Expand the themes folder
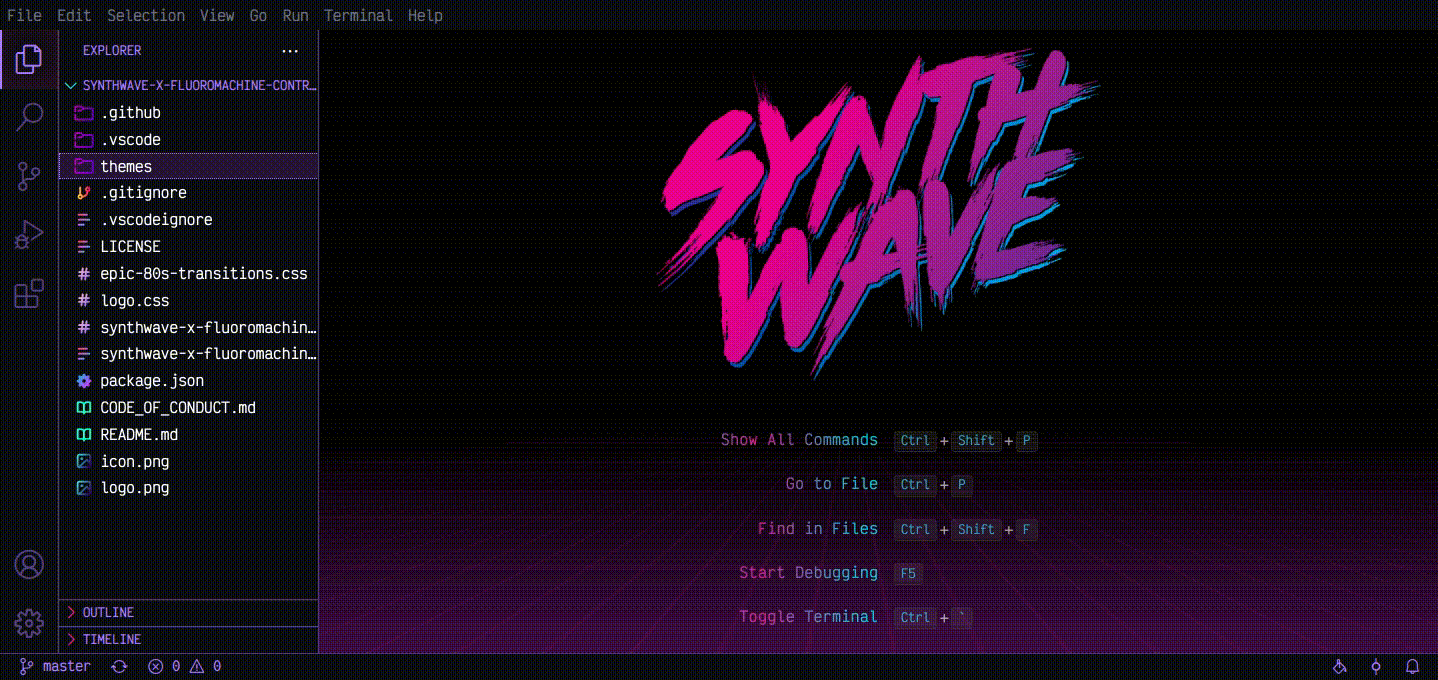The height and width of the screenshot is (680, 1438). (189, 166)
